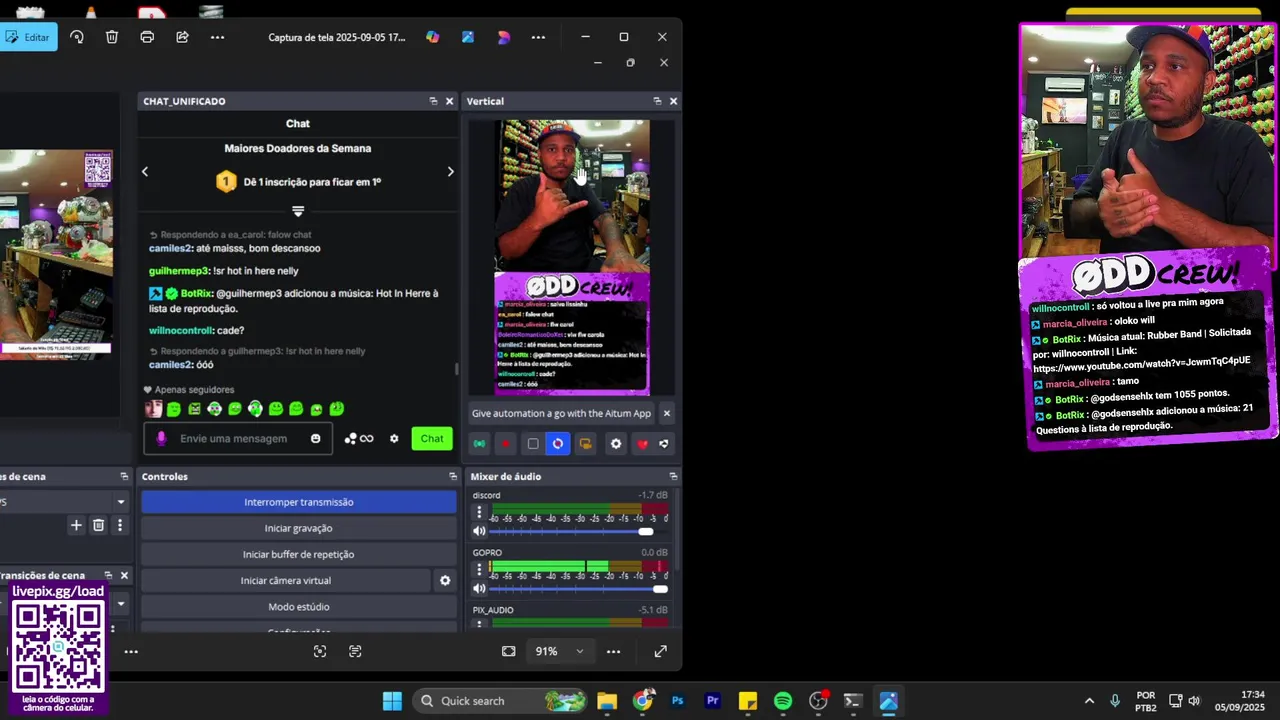Open Vertical plugin settings gear
Image resolution: width=1280 pixels, height=720 pixels.
(x=616, y=444)
